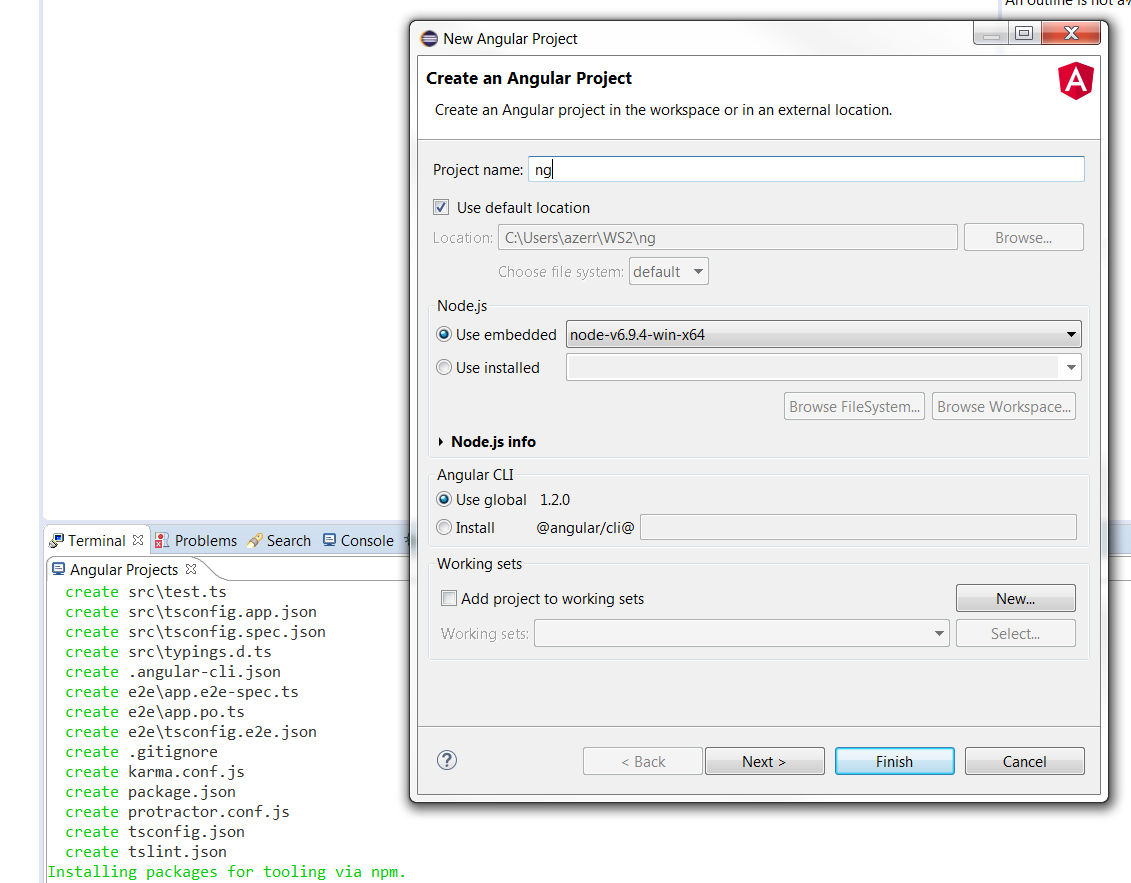1131x883 pixels.
Task: Click the Search view magnifier icon
Action: (x=257, y=540)
